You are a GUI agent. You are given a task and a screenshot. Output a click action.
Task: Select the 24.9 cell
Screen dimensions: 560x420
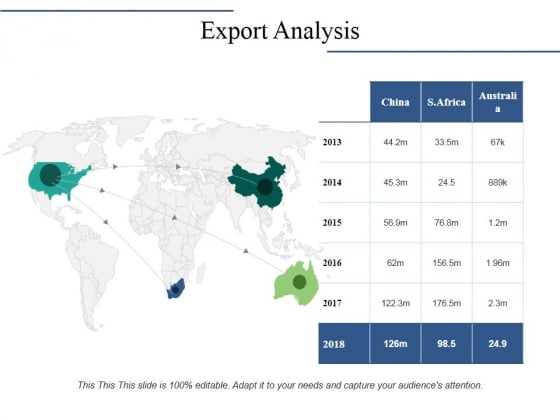coord(498,344)
